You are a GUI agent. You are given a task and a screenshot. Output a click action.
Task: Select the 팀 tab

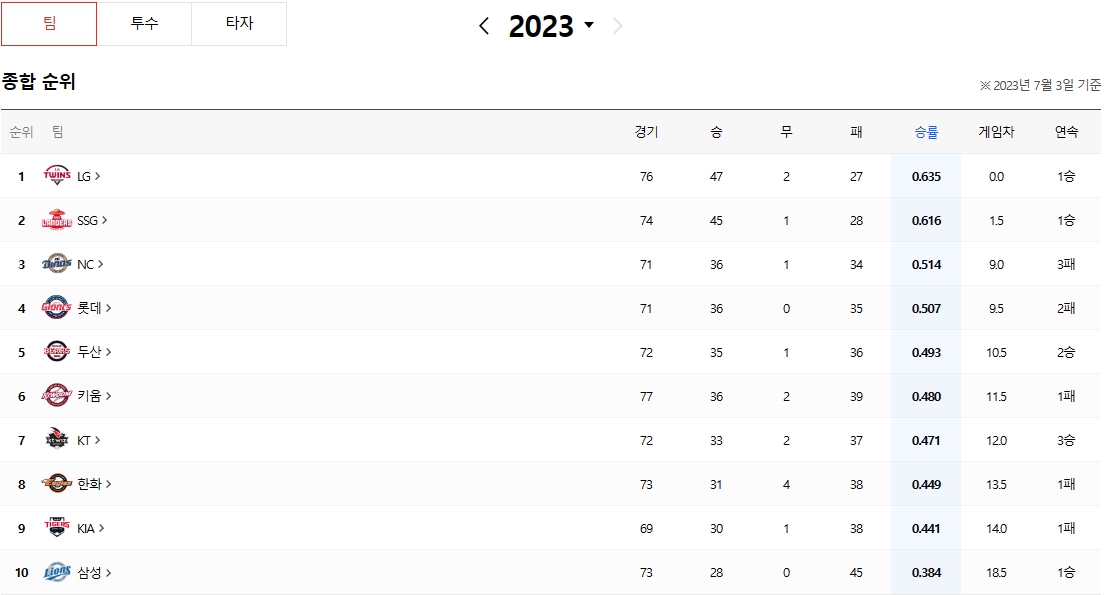click(x=49, y=23)
